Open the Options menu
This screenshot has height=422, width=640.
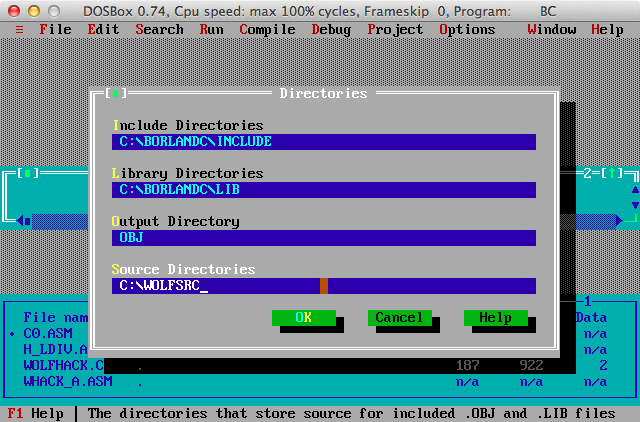467,29
